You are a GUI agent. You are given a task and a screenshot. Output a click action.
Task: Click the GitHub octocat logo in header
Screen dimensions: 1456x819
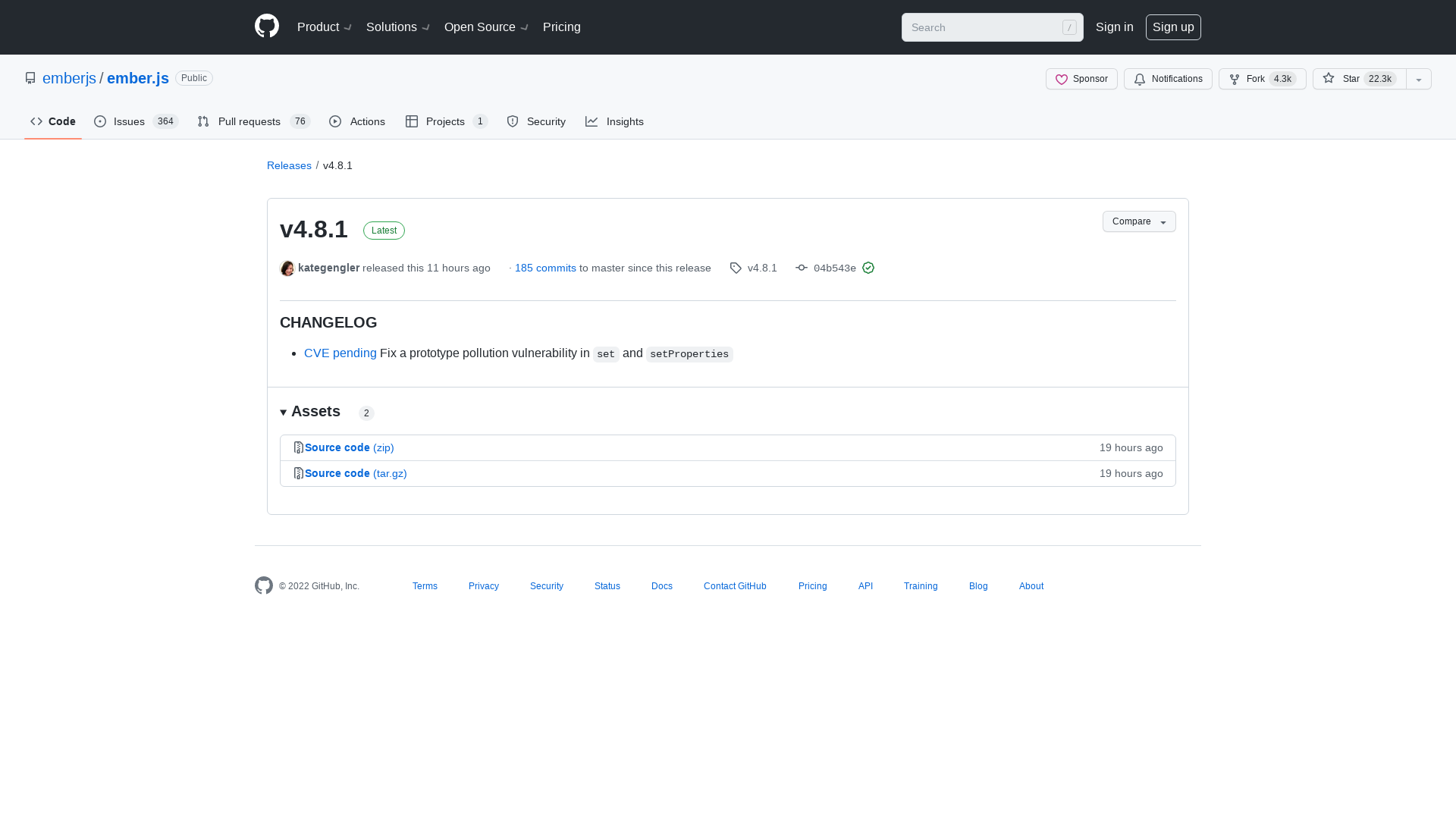[266, 26]
